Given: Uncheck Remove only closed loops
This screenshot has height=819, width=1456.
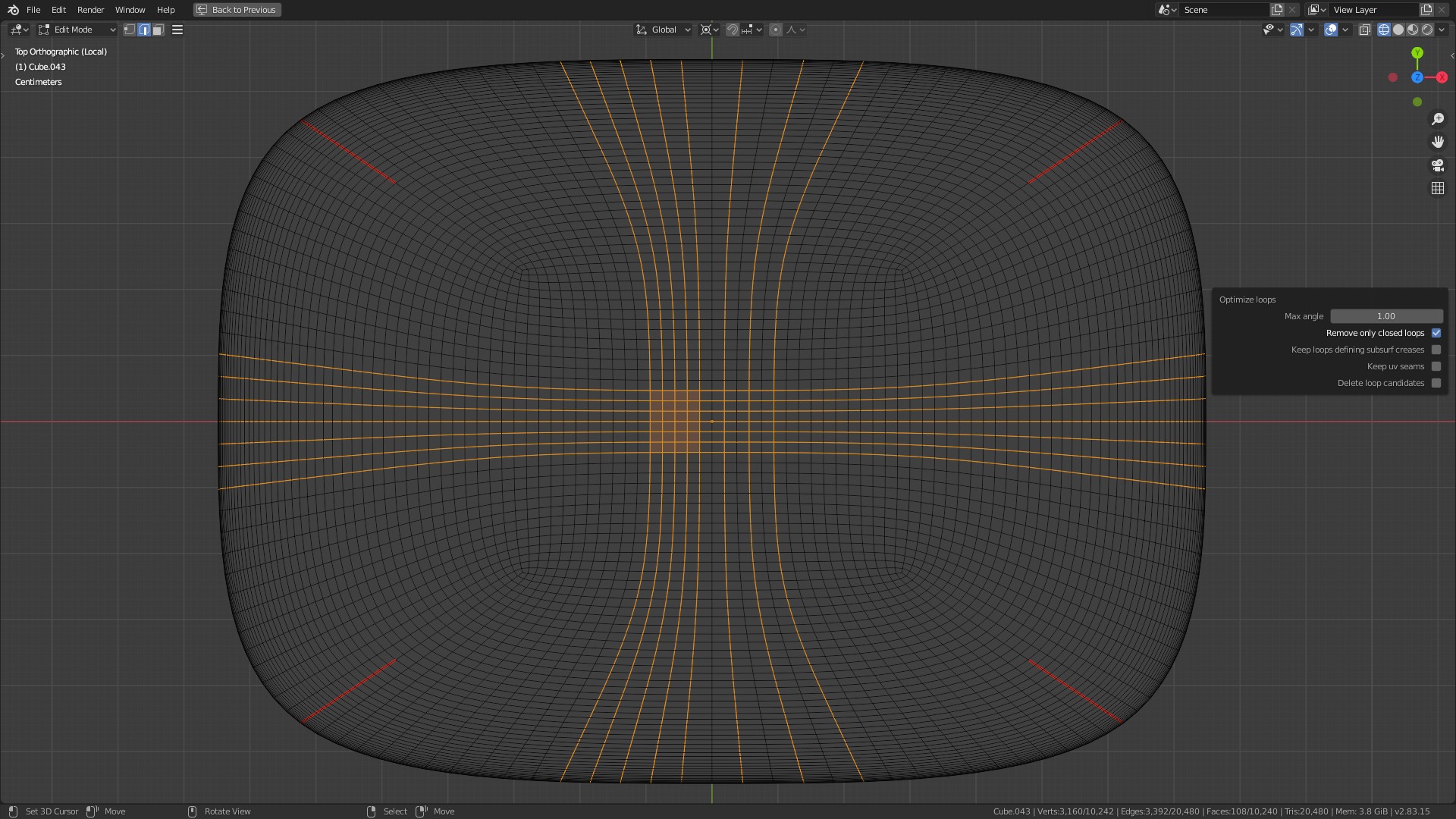Looking at the screenshot, I should pyautogui.click(x=1436, y=333).
